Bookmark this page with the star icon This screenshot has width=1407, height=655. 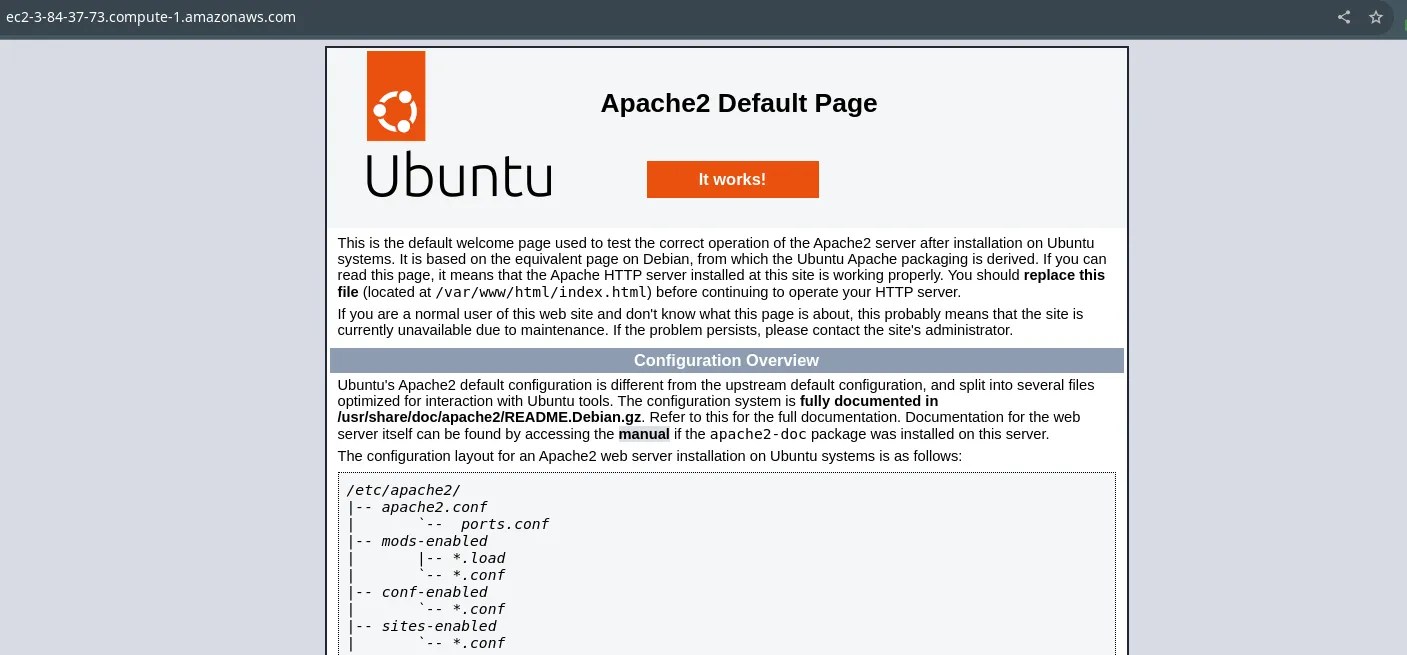coord(1376,17)
